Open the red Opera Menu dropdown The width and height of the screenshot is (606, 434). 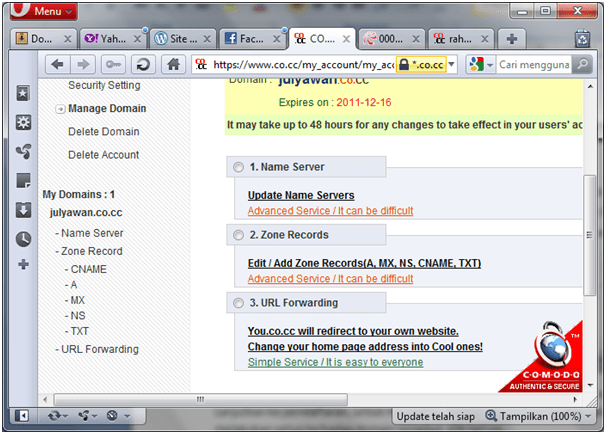46,12
